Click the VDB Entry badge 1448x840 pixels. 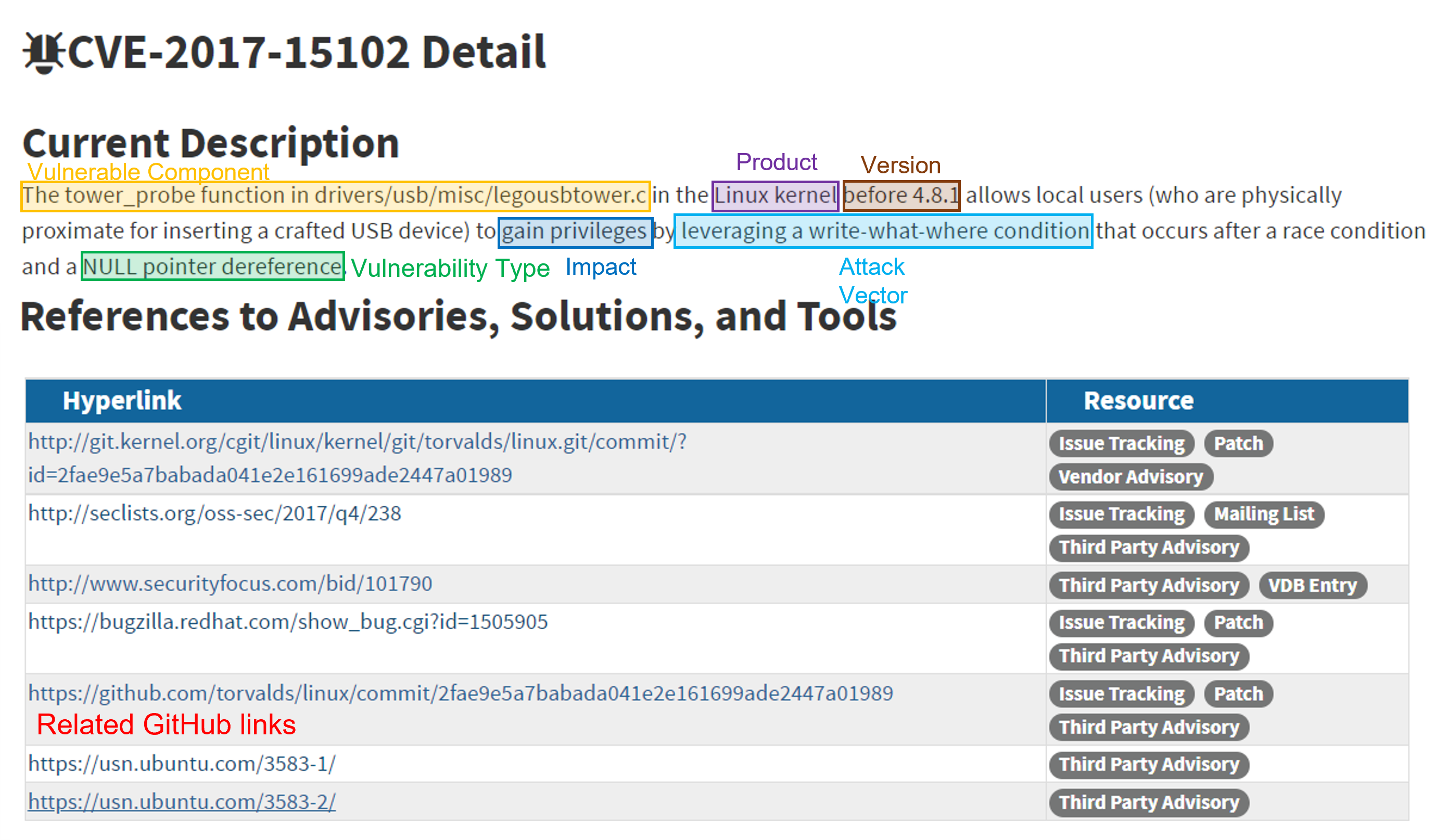pyautogui.click(x=1312, y=586)
